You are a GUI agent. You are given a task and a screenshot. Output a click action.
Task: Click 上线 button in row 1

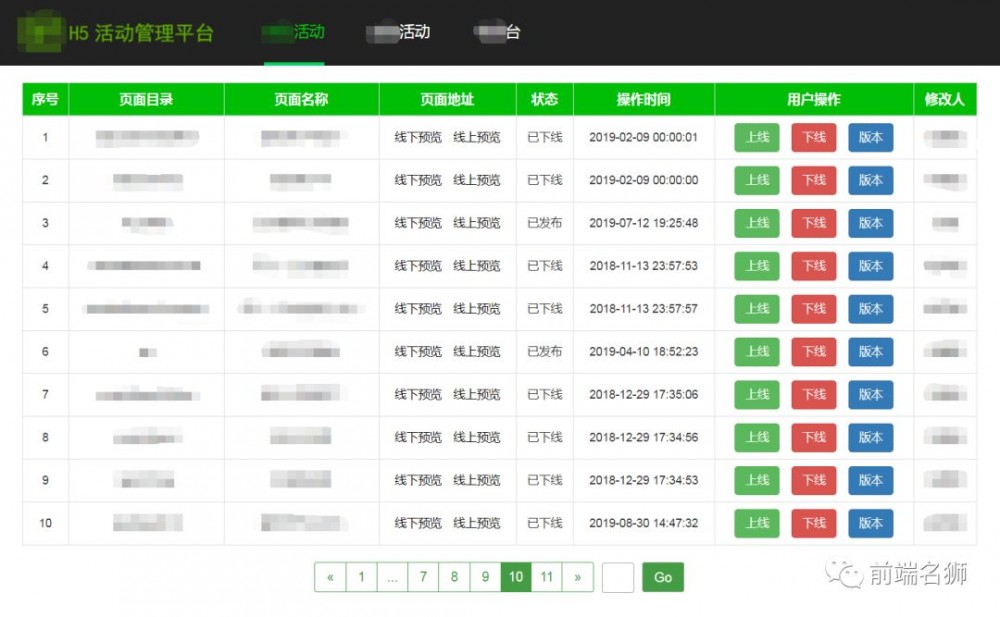(x=756, y=137)
